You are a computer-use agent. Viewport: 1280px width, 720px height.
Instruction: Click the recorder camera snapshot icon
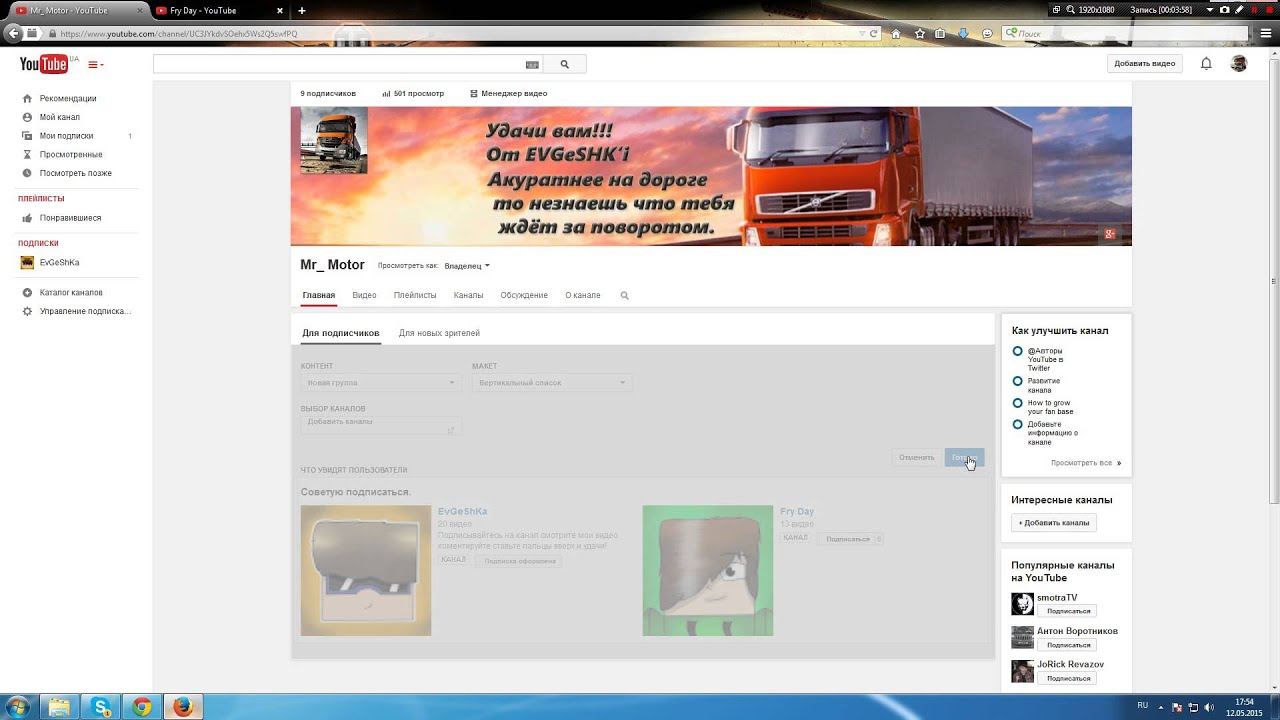click(x=1225, y=9)
